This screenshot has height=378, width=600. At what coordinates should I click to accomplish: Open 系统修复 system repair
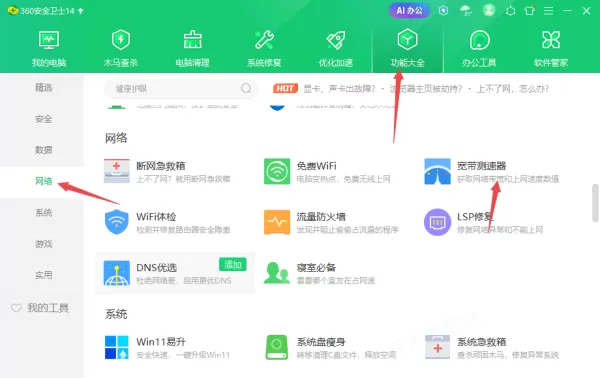(x=264, y=49)
